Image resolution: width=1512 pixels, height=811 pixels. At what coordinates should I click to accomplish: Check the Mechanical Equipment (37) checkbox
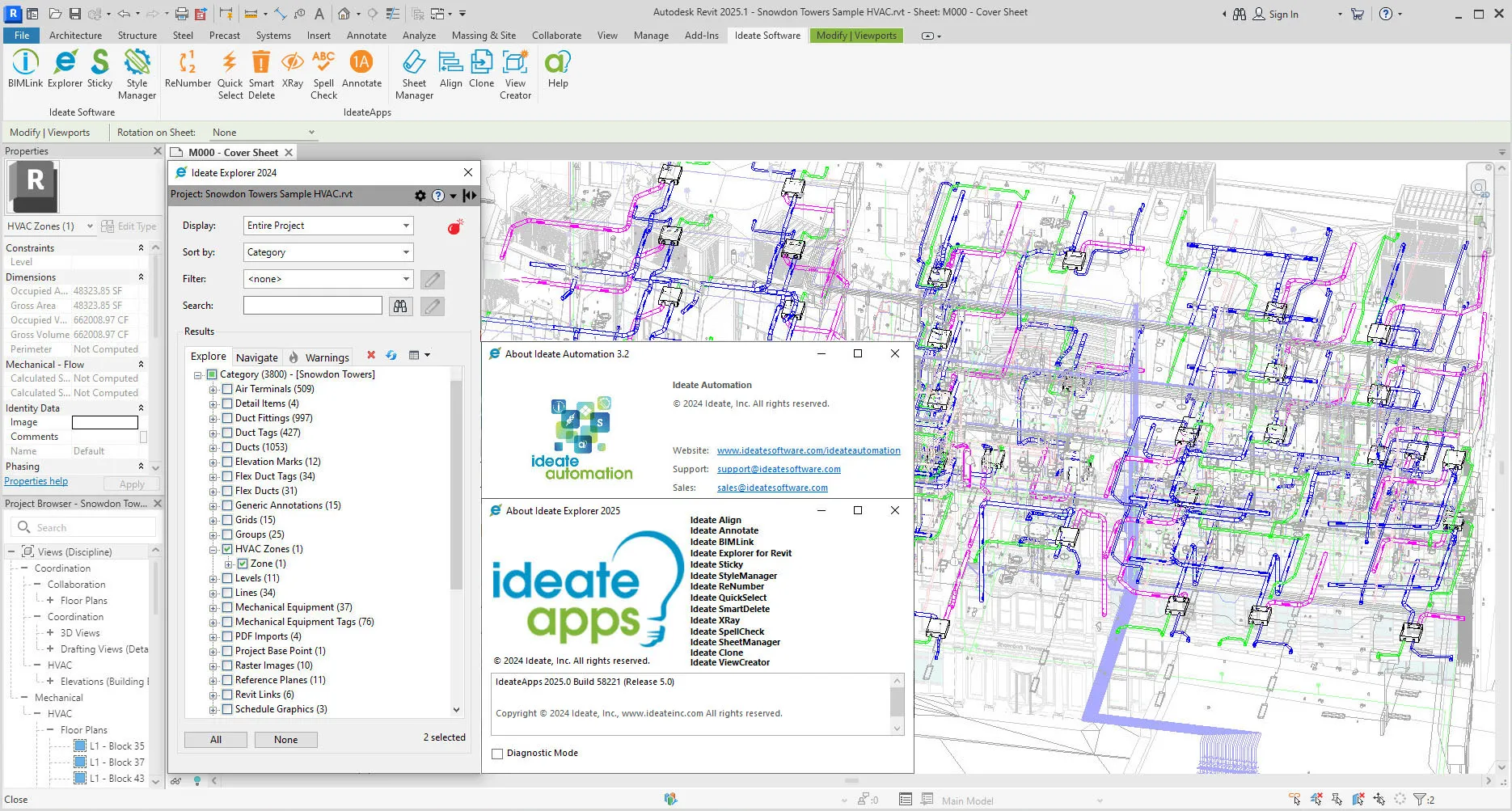[x=227, y=607]
